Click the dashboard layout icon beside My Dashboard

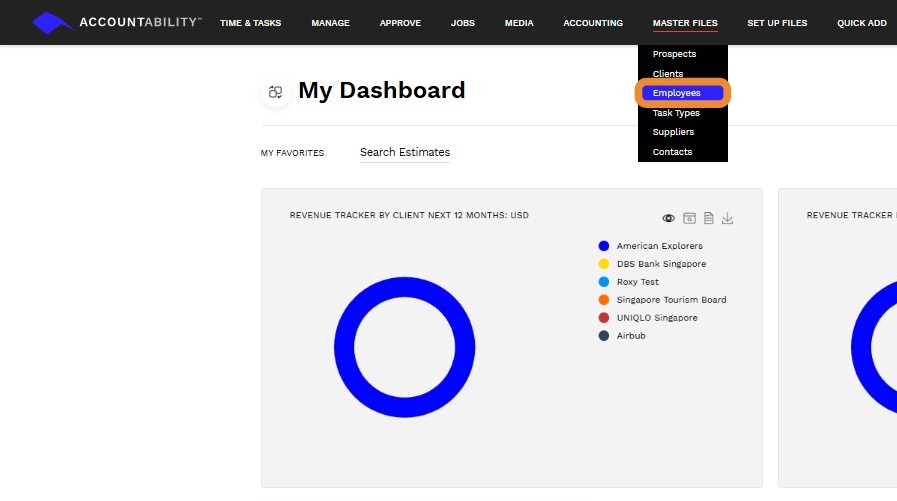(x=276, y=92)
